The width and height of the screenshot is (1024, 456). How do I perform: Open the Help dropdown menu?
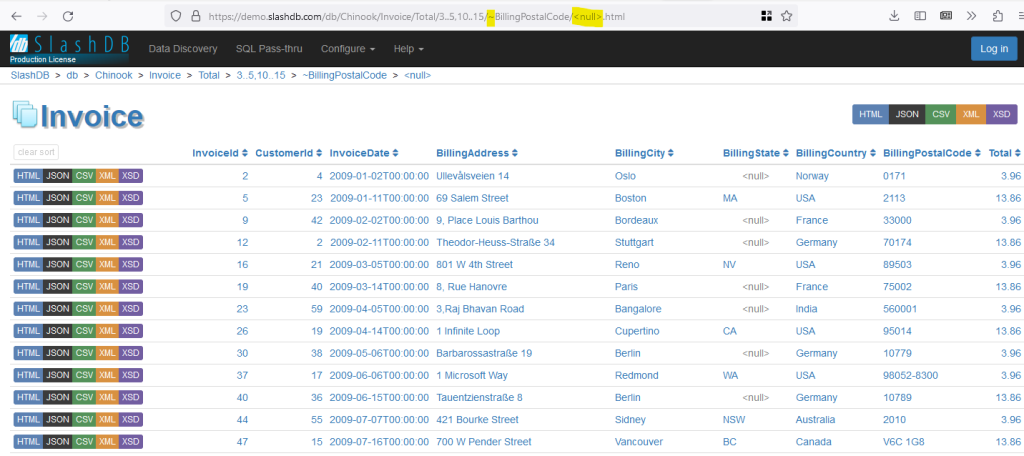click(x=409, y=49)
